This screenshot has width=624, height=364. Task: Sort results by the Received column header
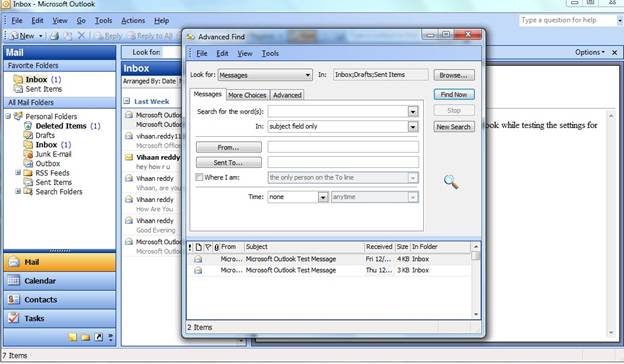coord(380,247)
